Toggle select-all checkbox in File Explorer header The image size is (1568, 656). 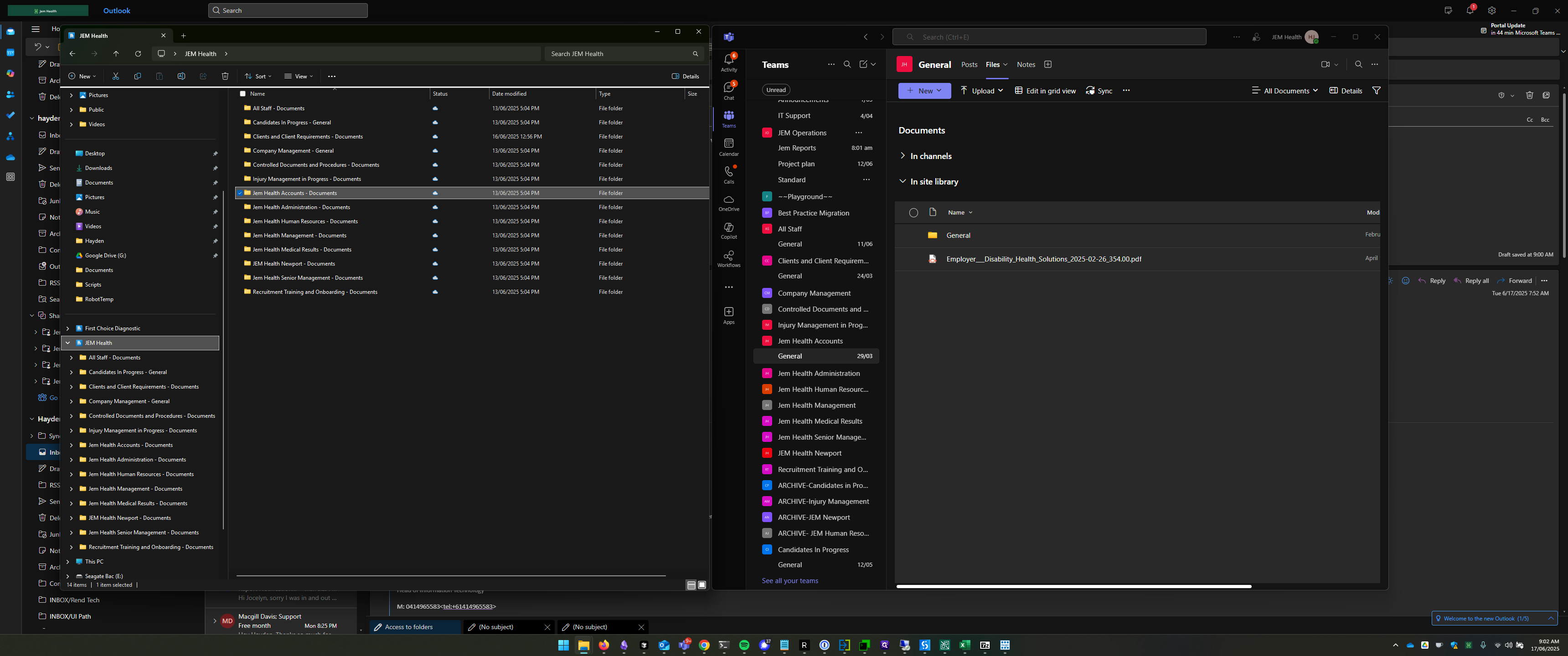tap(243, 94)
